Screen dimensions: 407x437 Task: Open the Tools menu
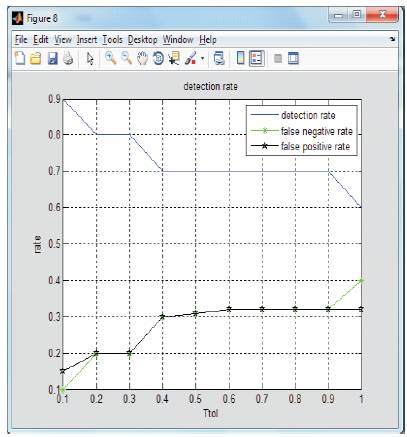112,40
